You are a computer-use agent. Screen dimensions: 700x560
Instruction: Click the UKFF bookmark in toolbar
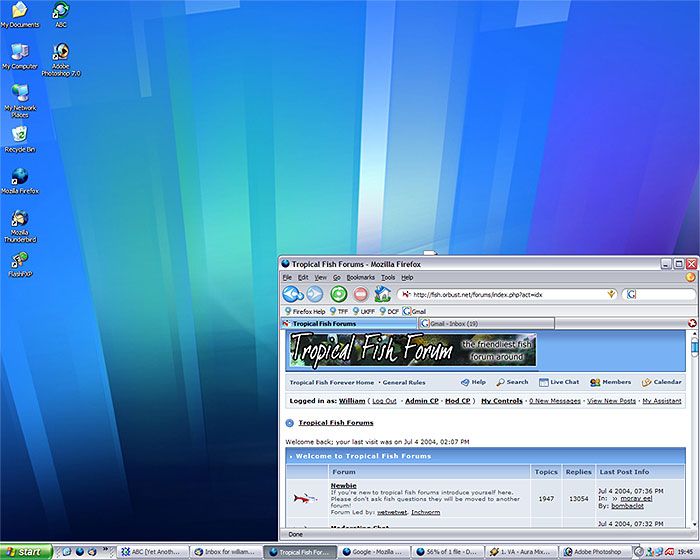click(363, 311)
